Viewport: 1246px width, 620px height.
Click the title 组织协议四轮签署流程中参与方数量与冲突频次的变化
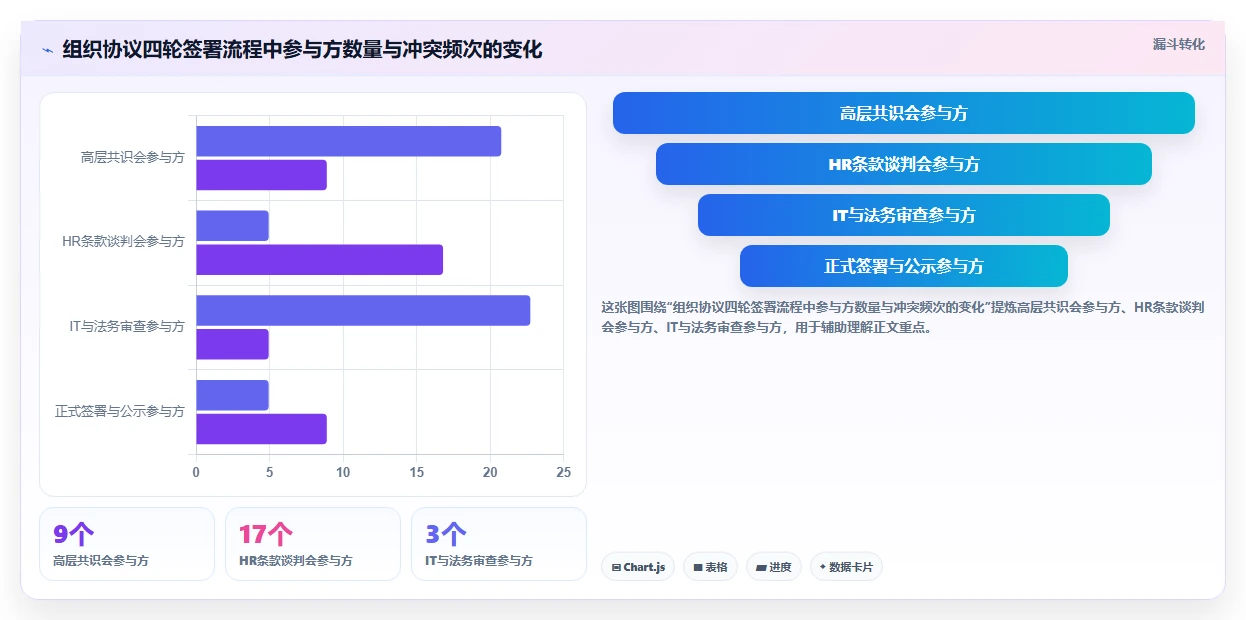click(302, 49)
